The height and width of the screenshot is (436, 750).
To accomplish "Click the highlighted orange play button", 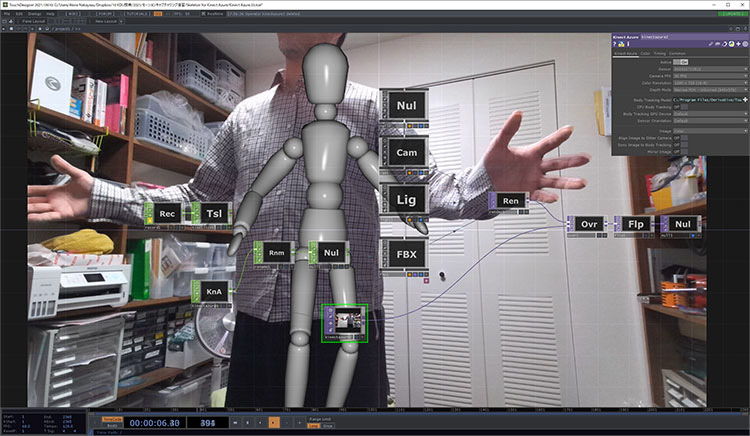I will 274,423.
